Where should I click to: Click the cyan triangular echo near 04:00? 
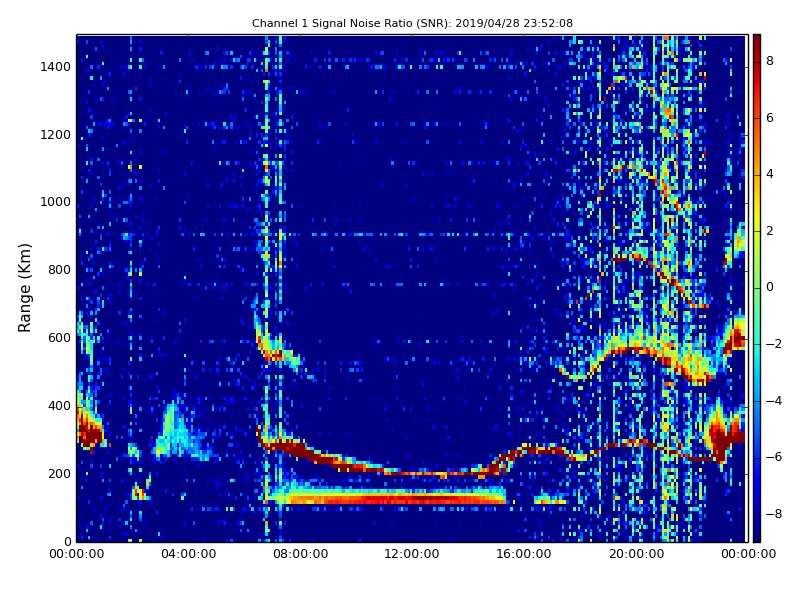point(178,431)
